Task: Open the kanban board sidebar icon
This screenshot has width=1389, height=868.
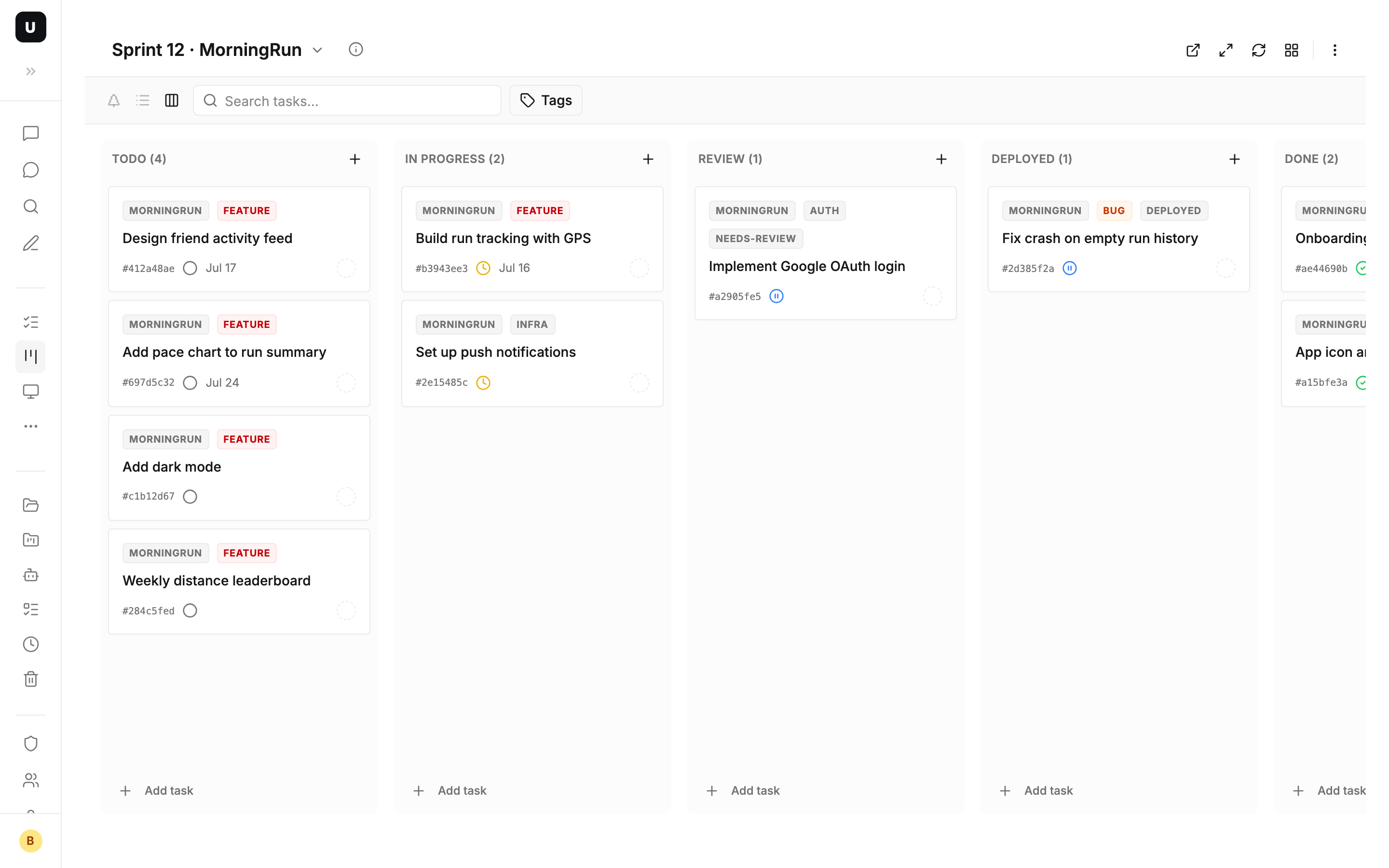Action: pyautogui.click(x=30, y=356)
